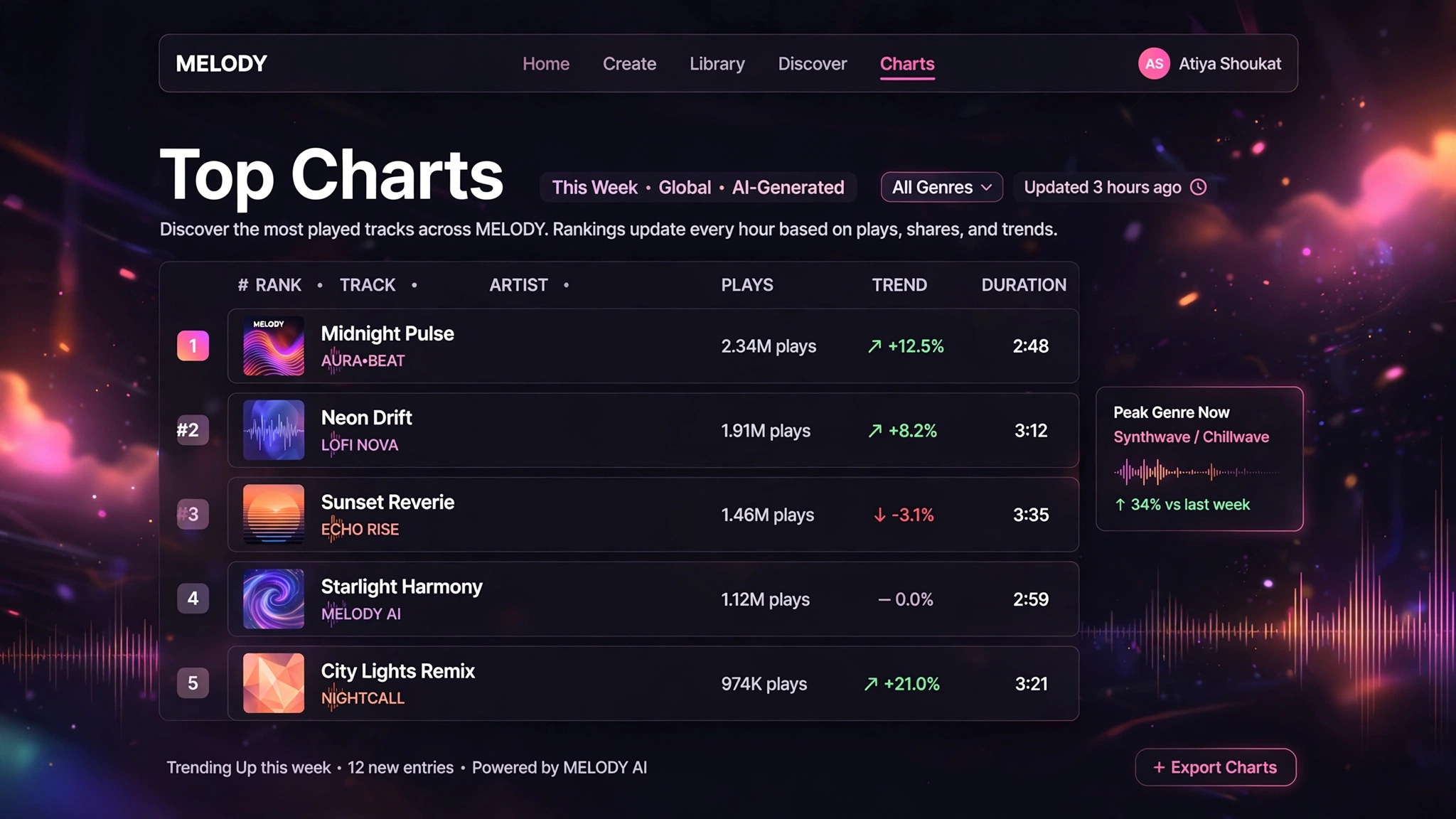
Task: Click the clock icon beside Updated
Action: click(x=1199, y=187)
